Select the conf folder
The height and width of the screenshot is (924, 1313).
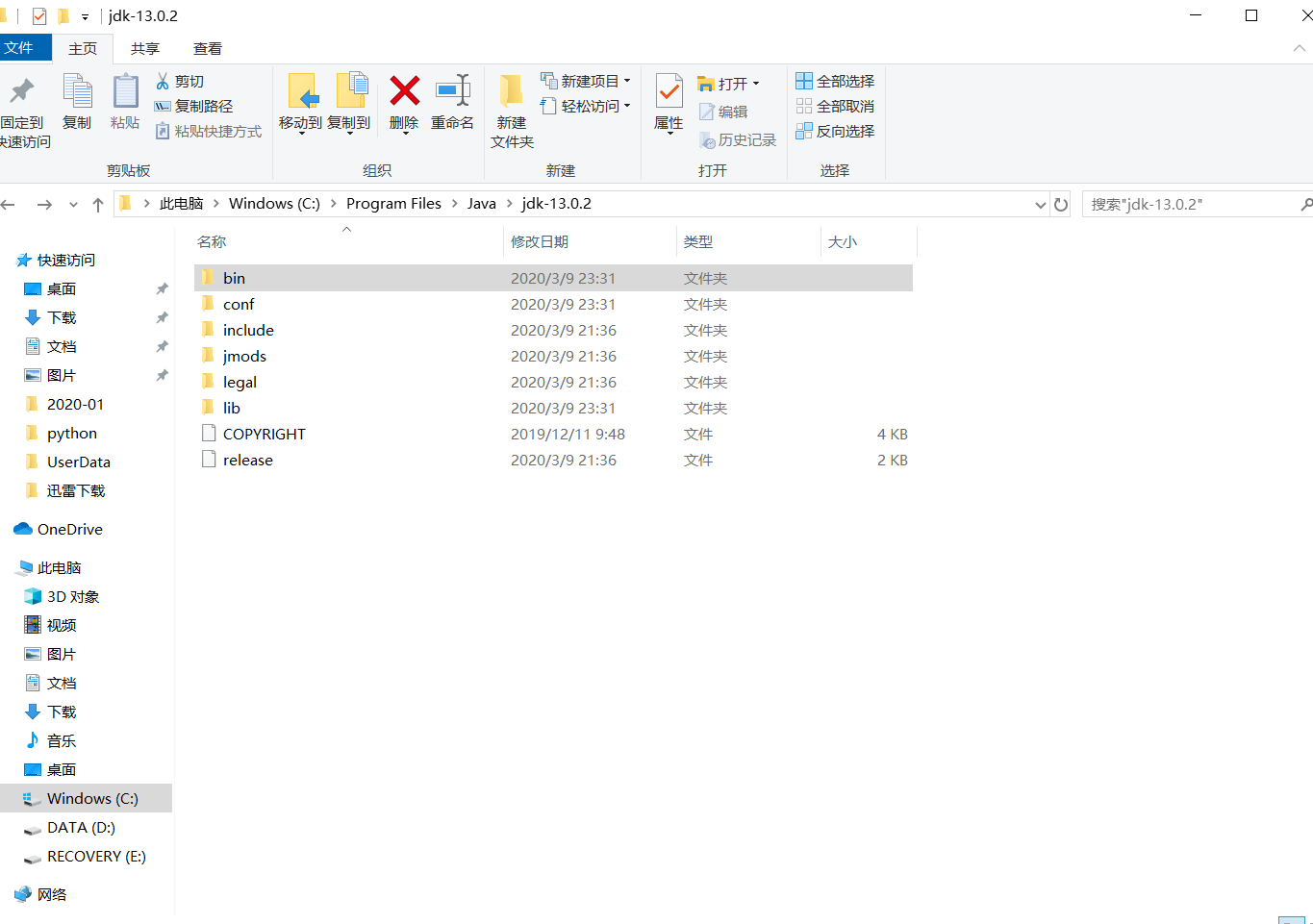(x=553, y=304)
